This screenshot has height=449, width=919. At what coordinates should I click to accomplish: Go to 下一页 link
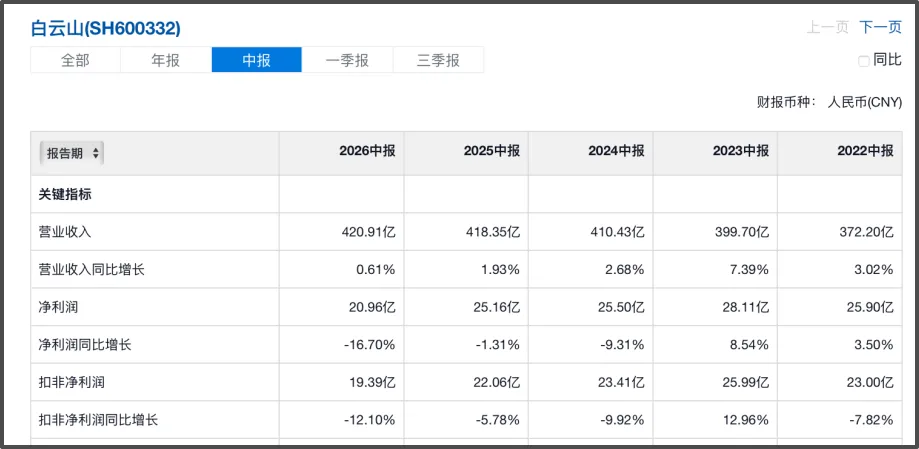[880, 27]
